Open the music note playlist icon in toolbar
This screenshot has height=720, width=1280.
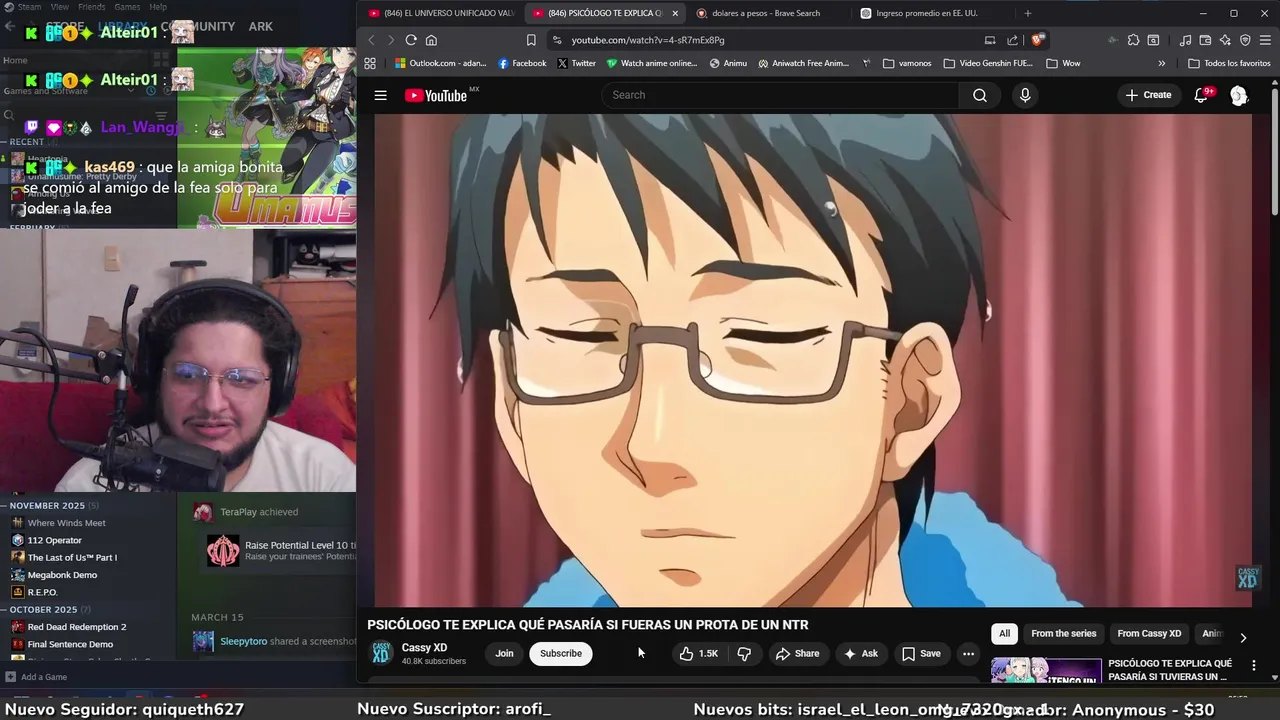(x=1185, y=40)
